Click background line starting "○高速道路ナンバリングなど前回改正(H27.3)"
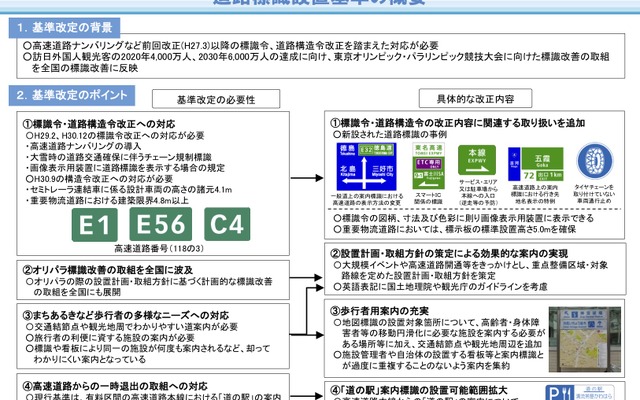Screen dimensions: 640x400 pyautogui.click(x=231, y=46)
